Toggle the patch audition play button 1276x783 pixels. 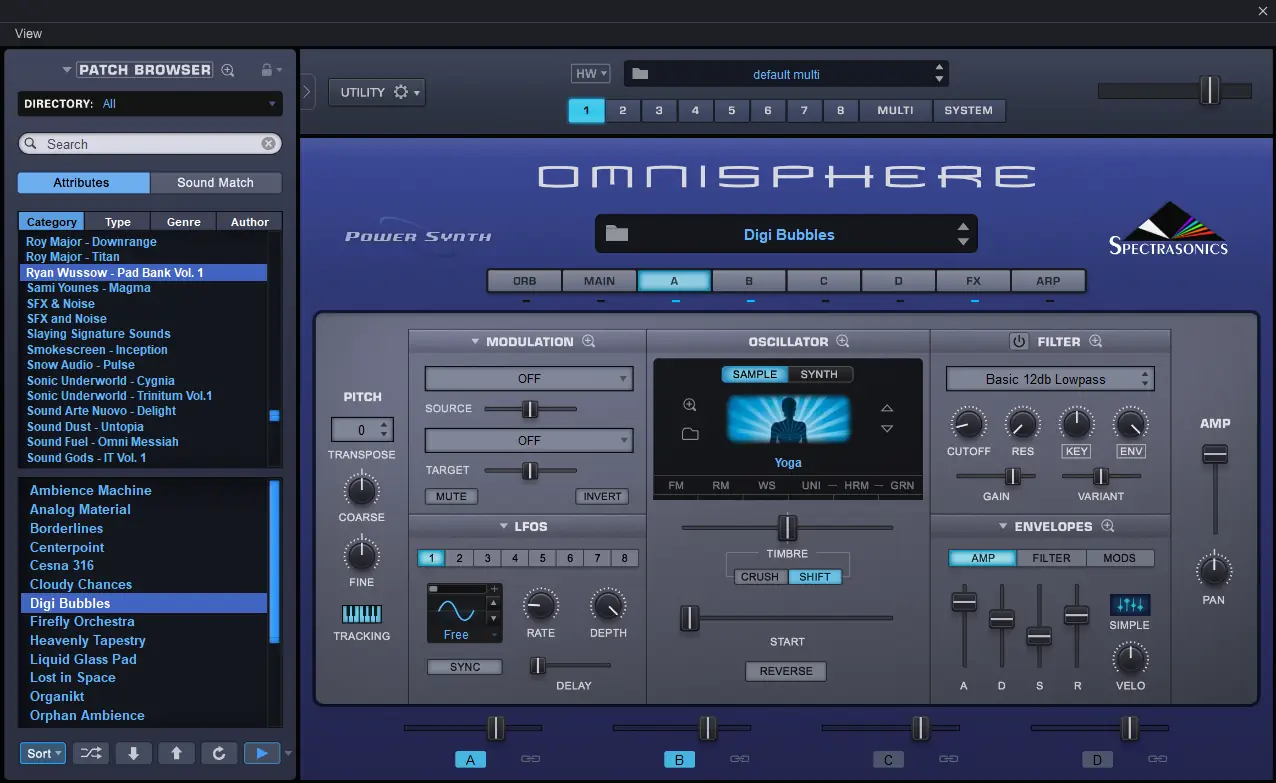tap(262, 753)
